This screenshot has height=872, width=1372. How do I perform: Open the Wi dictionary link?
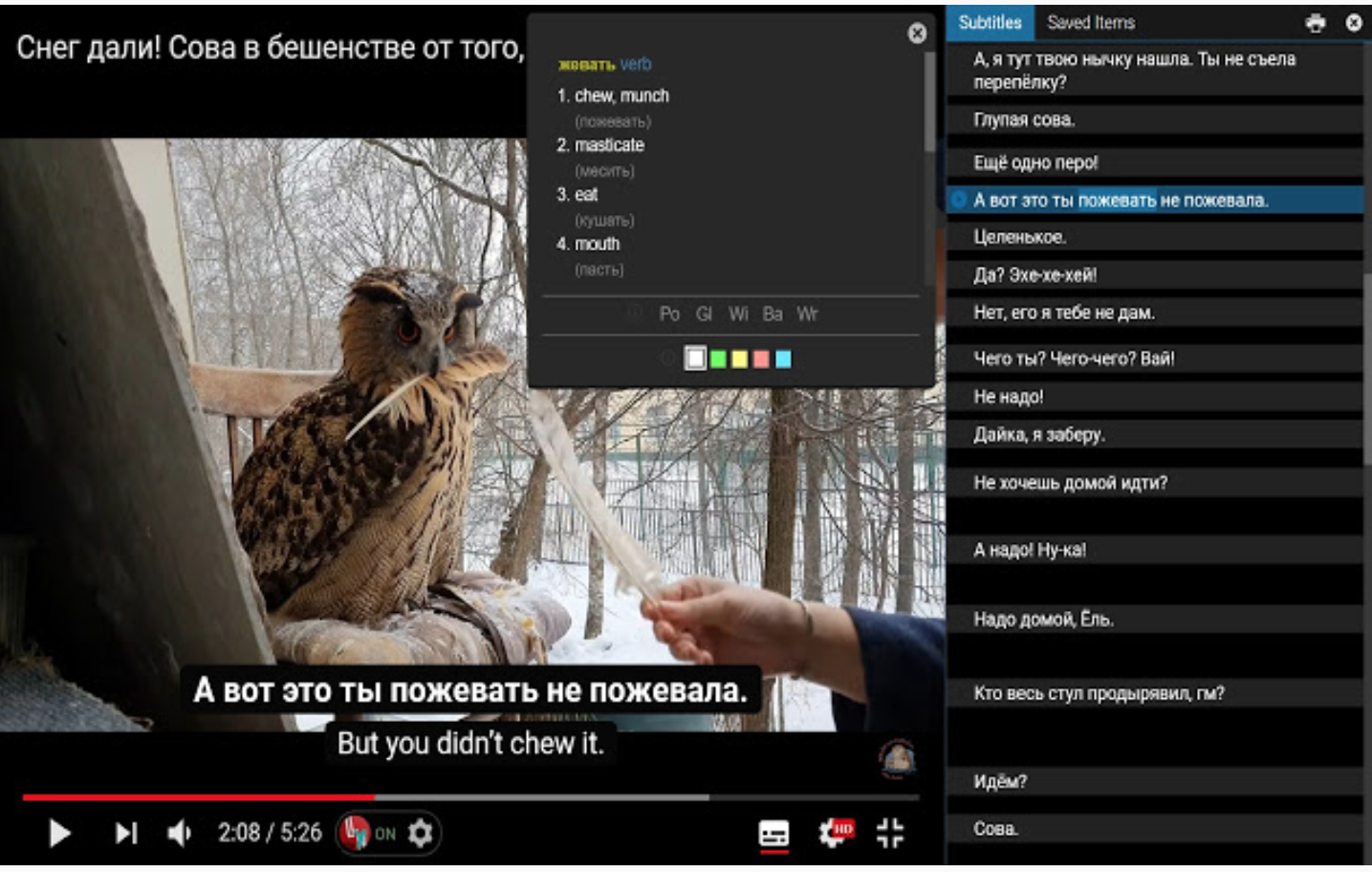coord(738,314)
